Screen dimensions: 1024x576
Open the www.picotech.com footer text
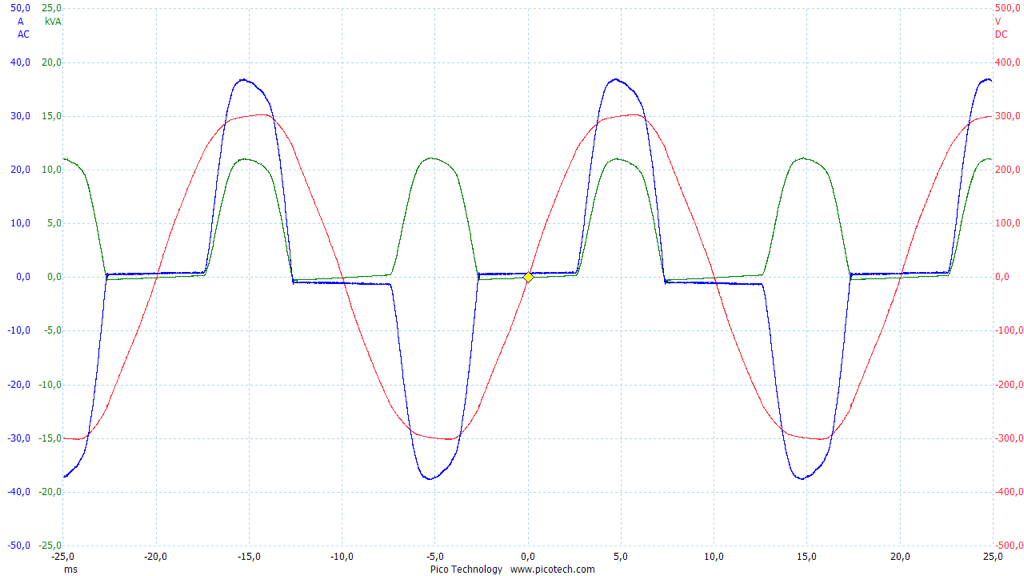pos(552,569)
